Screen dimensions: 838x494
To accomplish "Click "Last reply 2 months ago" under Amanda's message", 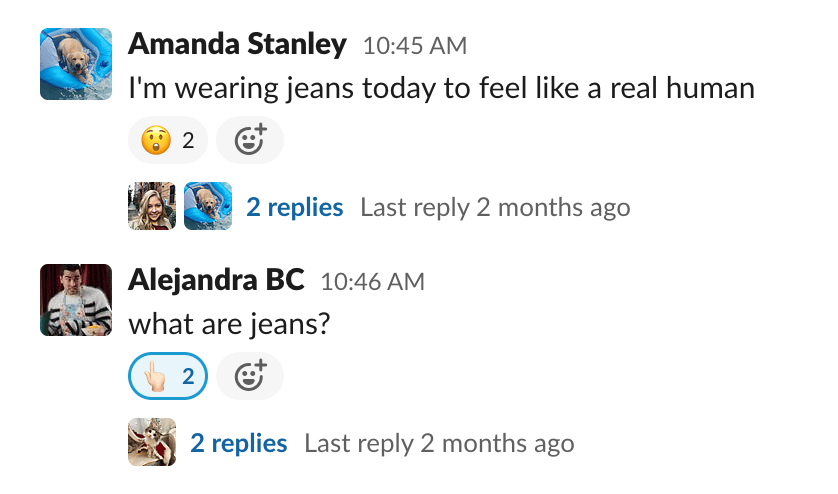I will point(495,207).
